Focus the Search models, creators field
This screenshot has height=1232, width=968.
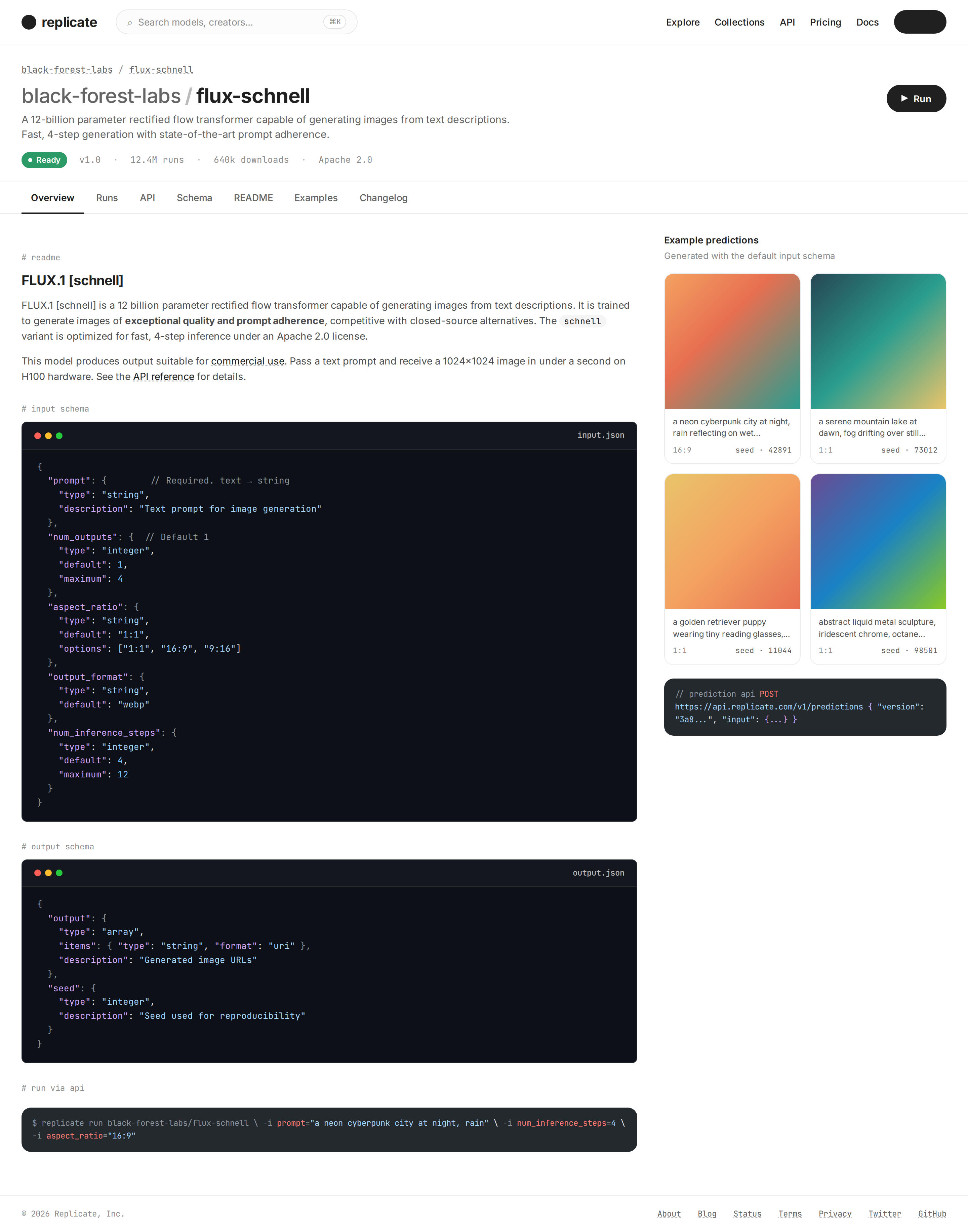pos(236,22)
